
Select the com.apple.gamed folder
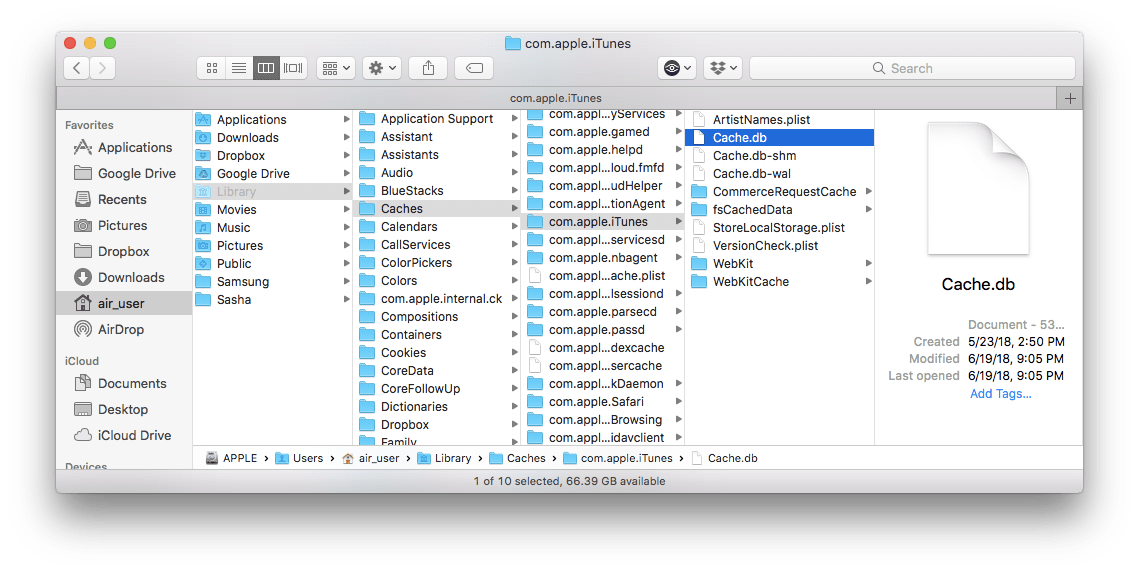pos(604,132)
